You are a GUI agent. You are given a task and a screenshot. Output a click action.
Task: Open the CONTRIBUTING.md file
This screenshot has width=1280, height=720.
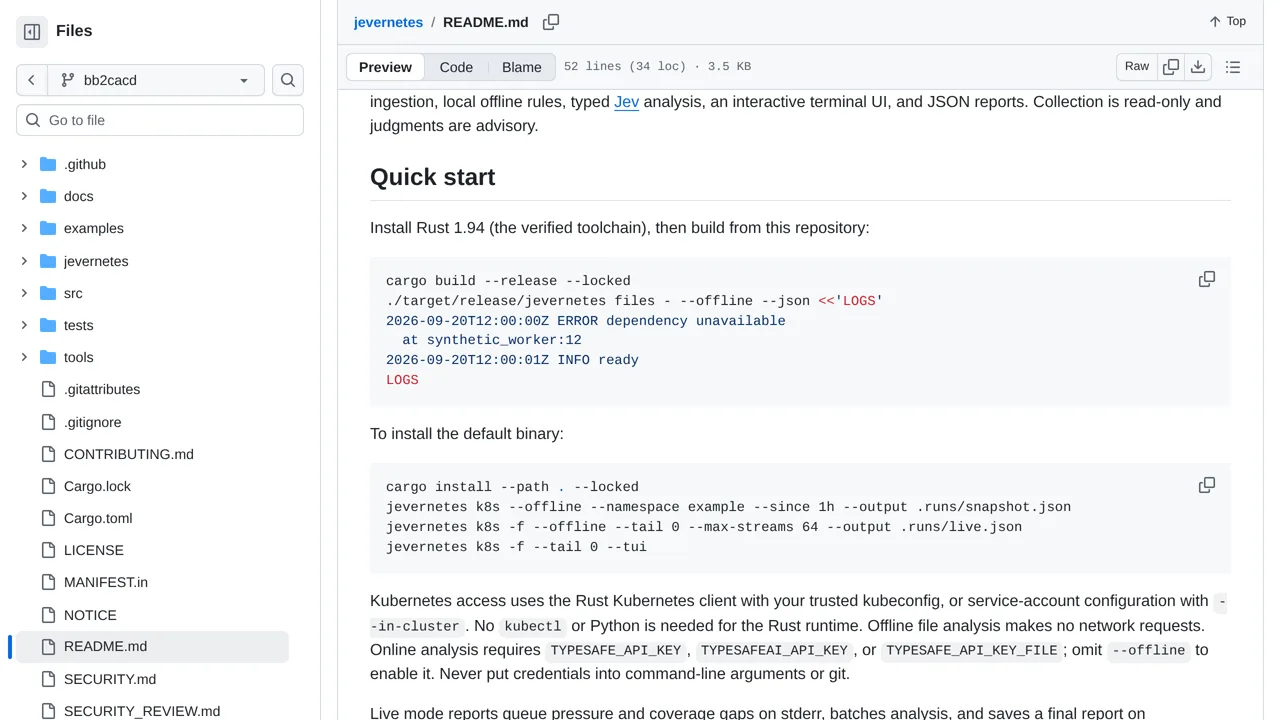click(x=129, y=454)
